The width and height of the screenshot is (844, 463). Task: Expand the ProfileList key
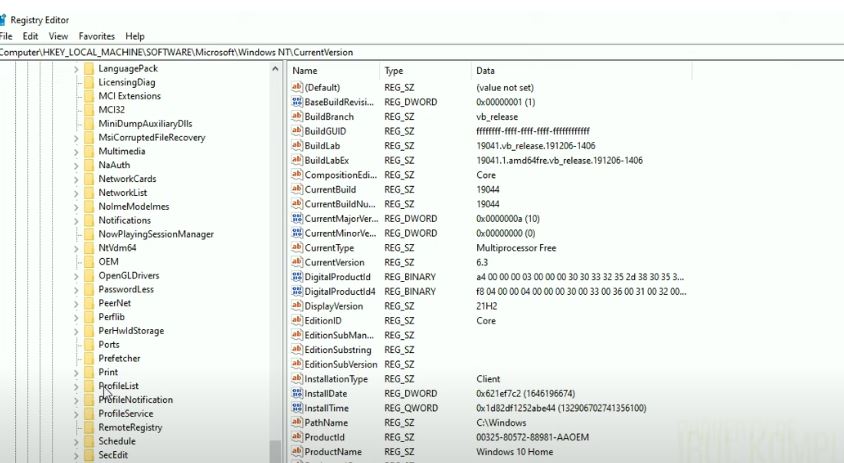pyautogui.click(x=76, y=387)
